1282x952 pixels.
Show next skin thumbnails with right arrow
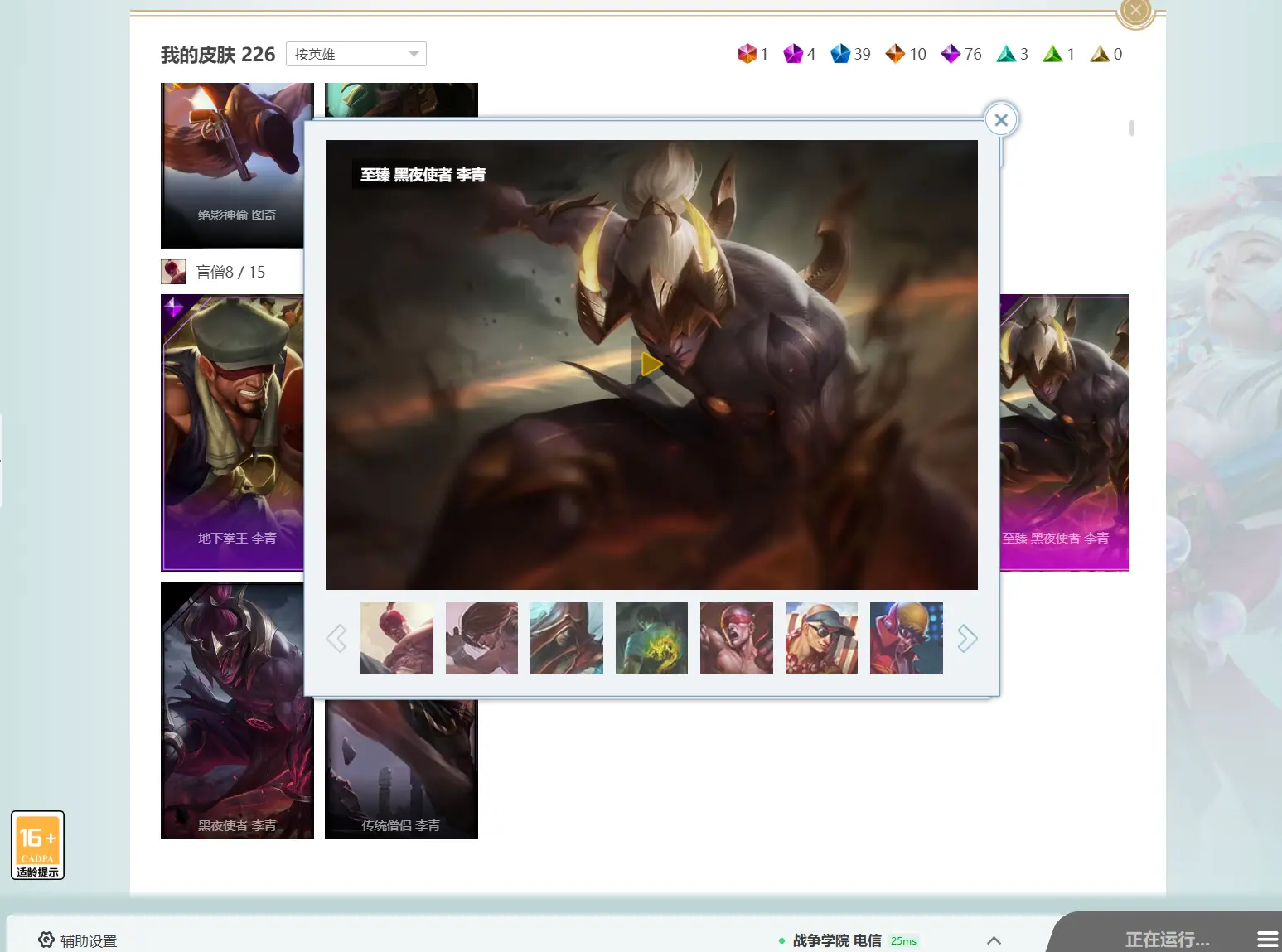[x=967, y=638]
